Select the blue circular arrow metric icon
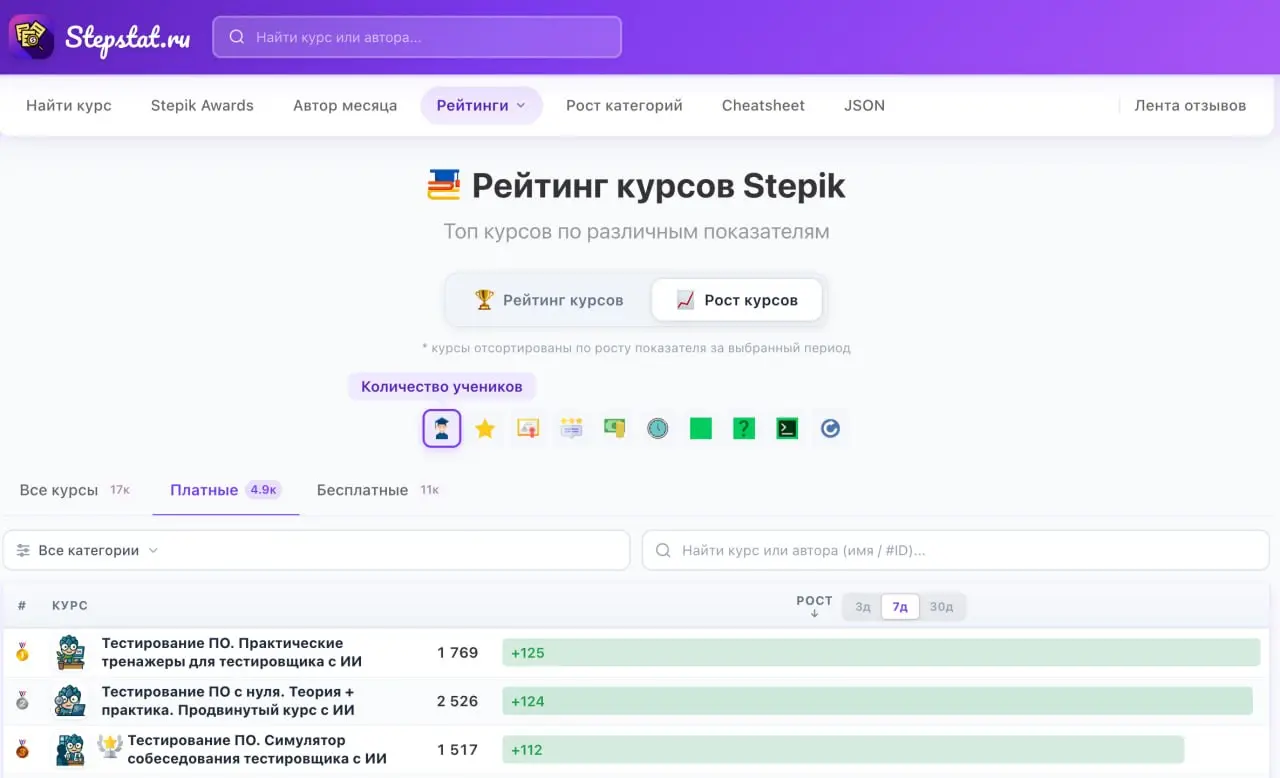The width and height of the screenshot is (1280, 778). 830,428
